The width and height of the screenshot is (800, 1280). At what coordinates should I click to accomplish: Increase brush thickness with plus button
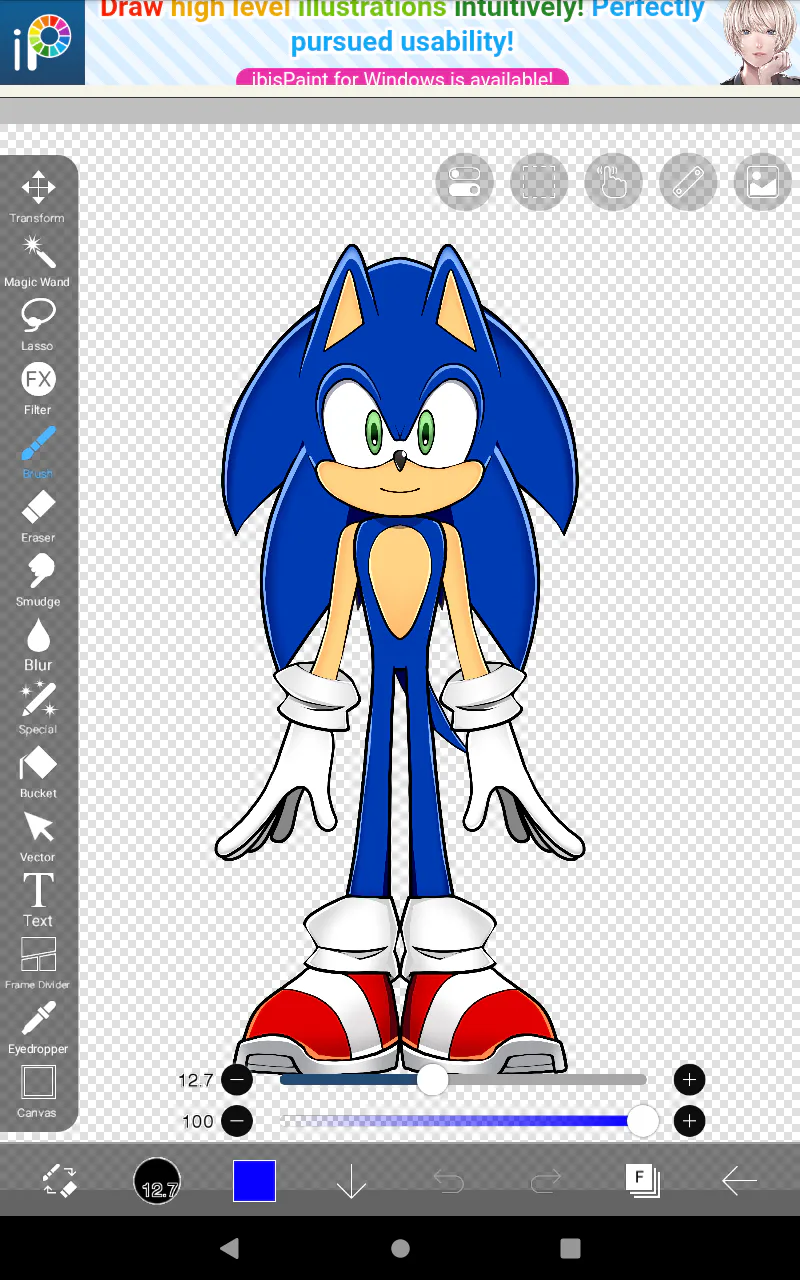coord(689,1080)
